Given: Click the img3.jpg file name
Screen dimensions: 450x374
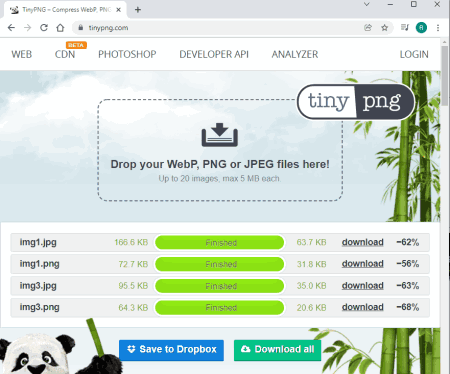Looking at the screenshot, I should [x=38, y=286].
